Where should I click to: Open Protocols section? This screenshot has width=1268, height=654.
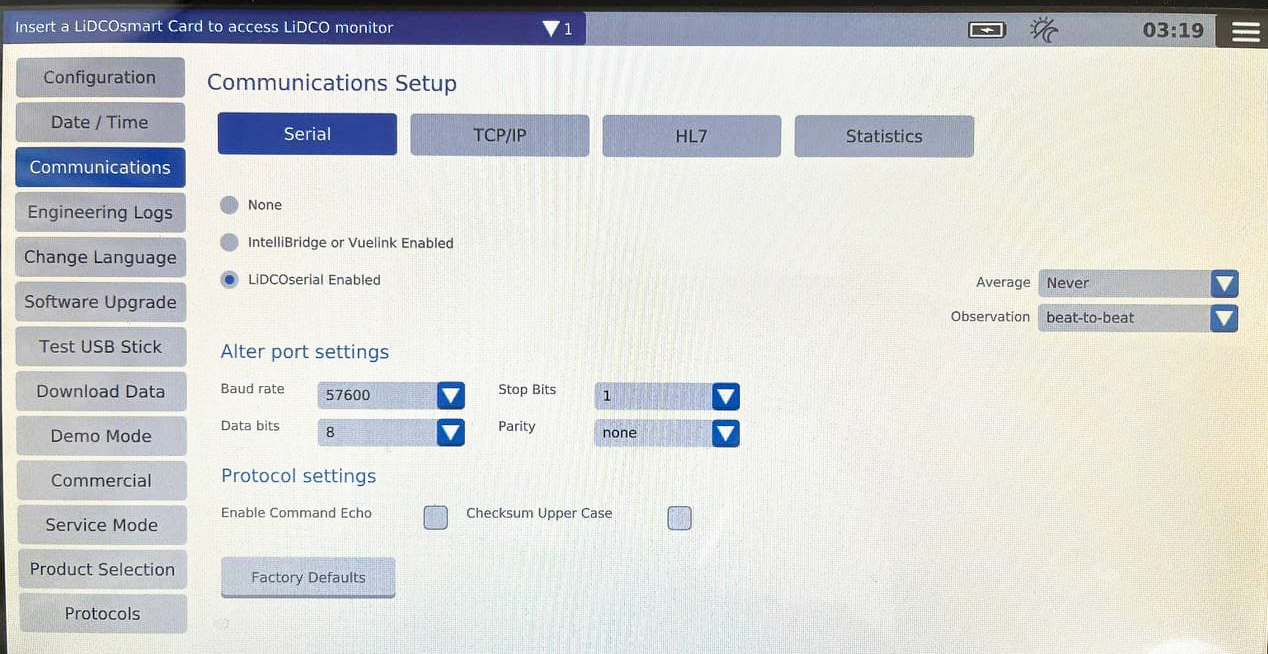(x=102, y=614)
